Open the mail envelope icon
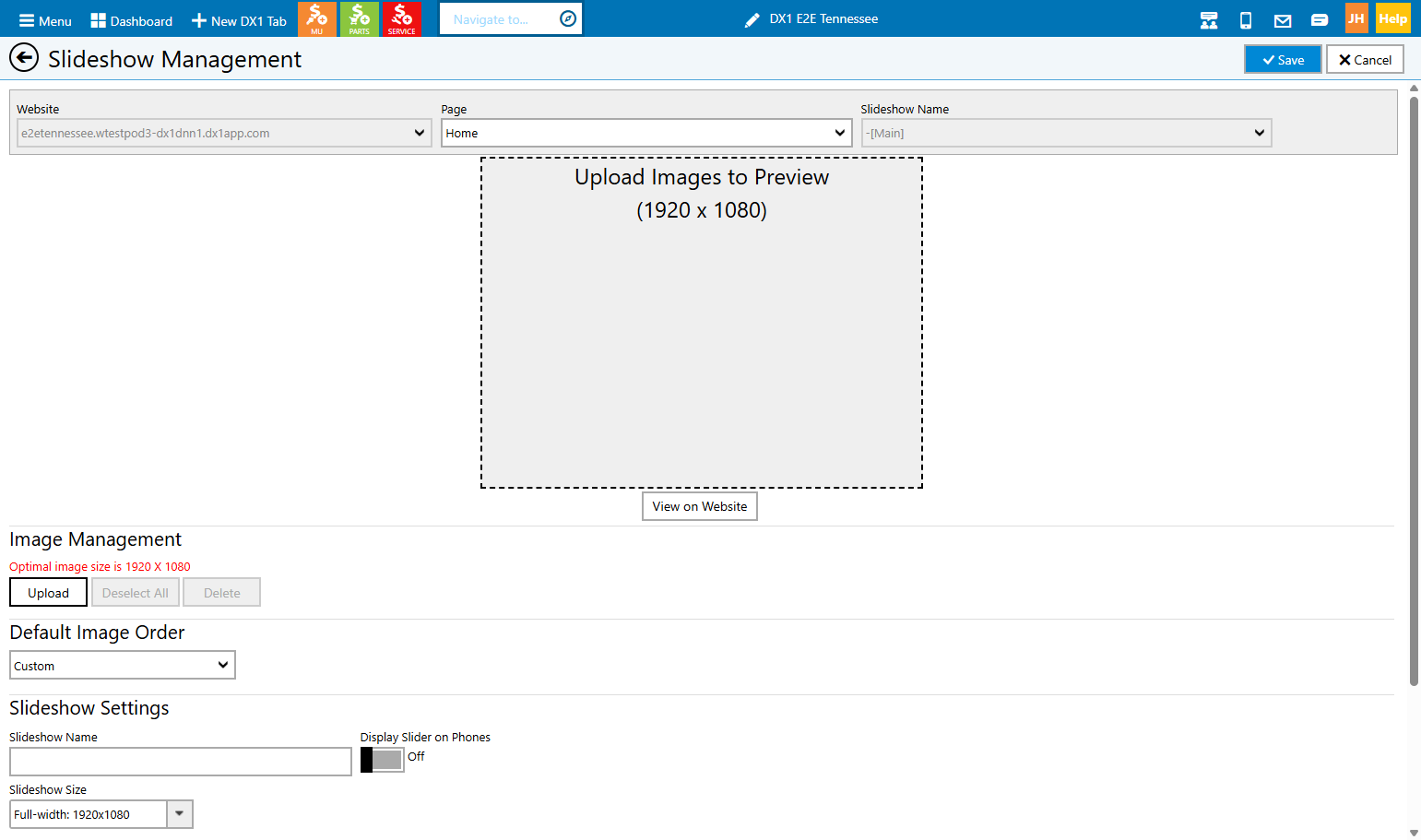Screen dimensions: 1421x840 1283,20
